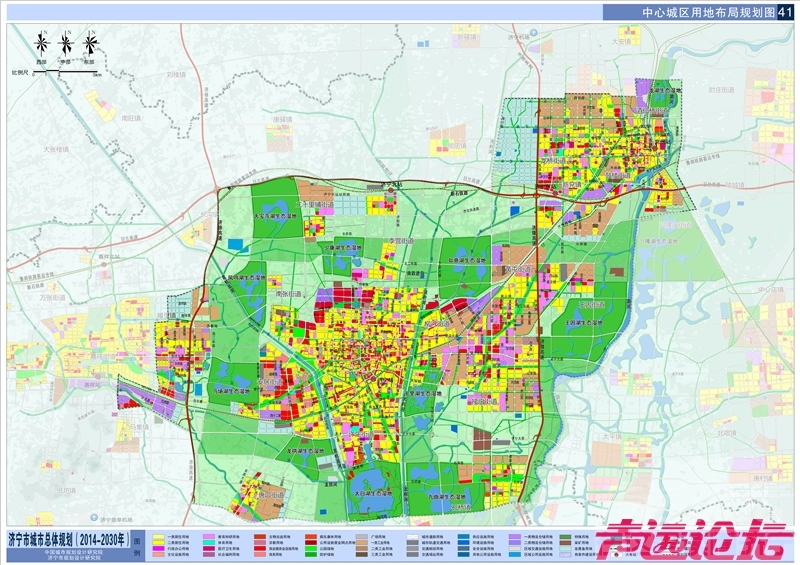Click the 西部 compass rose
This screenshot has height=565, width=800.
click(42, 44)
